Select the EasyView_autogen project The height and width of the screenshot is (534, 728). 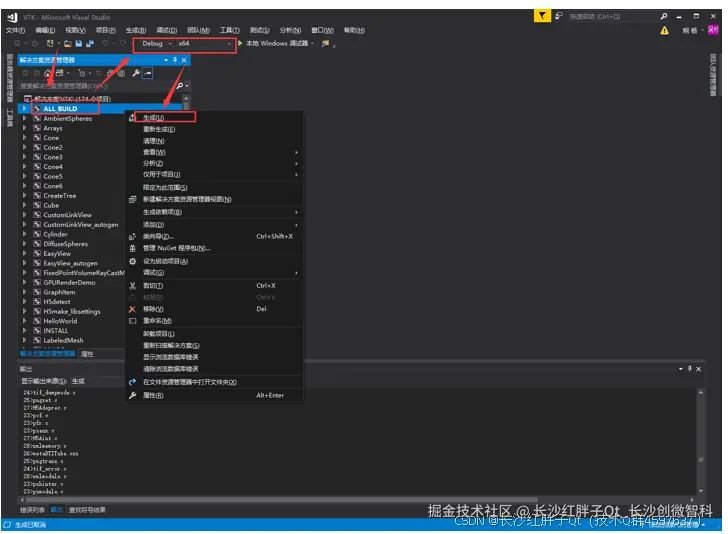[x=71, y=263]
